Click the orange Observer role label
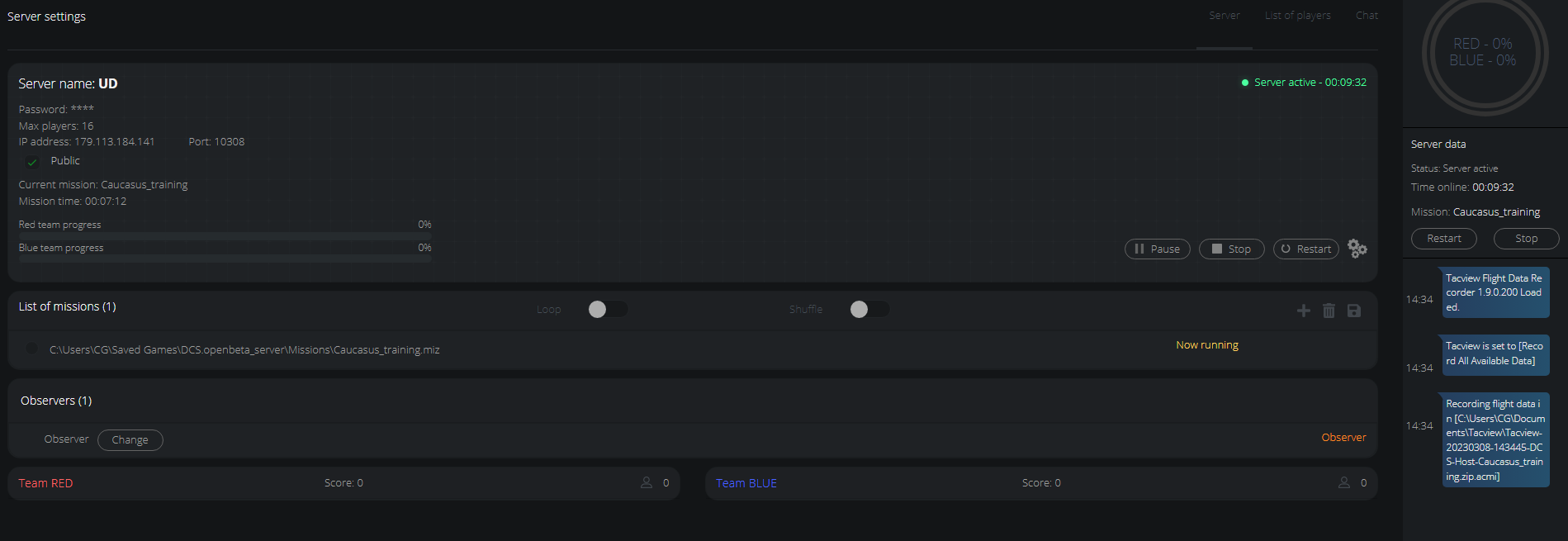Viewport: 1568px width, 541px height. coord(1343,438)
